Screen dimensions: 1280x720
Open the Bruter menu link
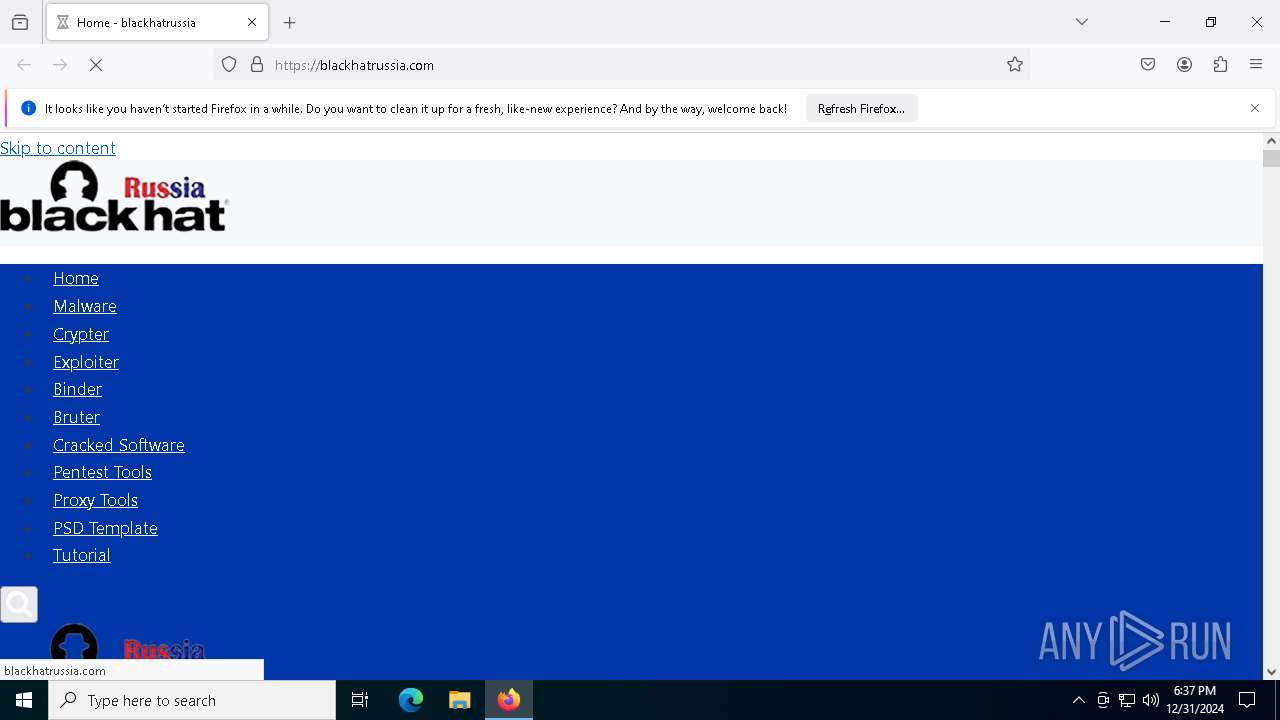(77, 417)
